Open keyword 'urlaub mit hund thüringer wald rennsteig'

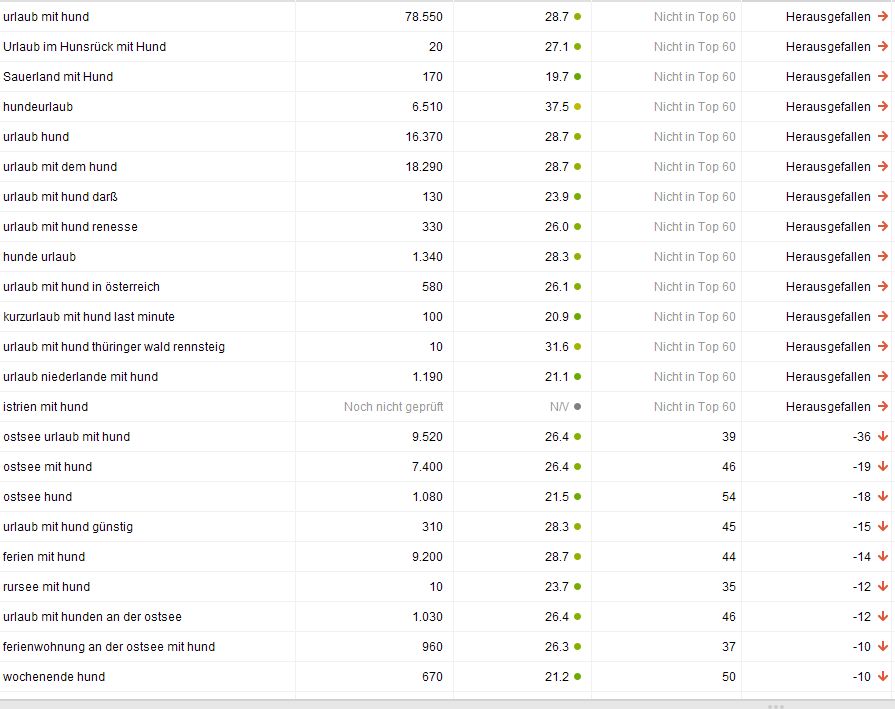tap(114, 347)
